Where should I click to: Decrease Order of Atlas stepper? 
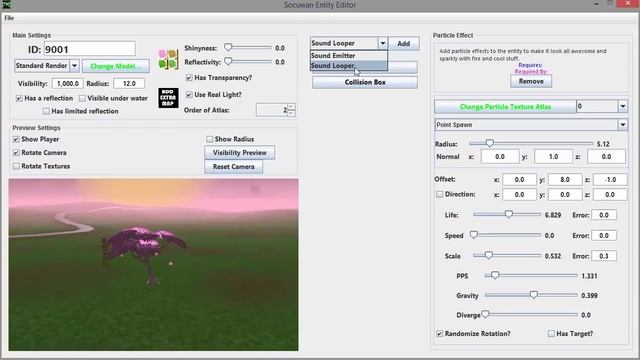[291, 113]
